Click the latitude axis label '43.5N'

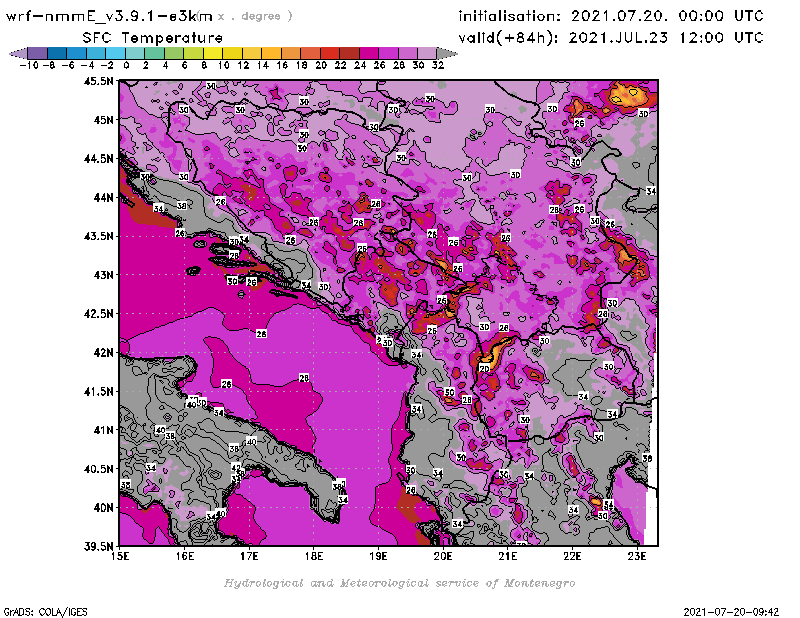[x=98, y=236]
